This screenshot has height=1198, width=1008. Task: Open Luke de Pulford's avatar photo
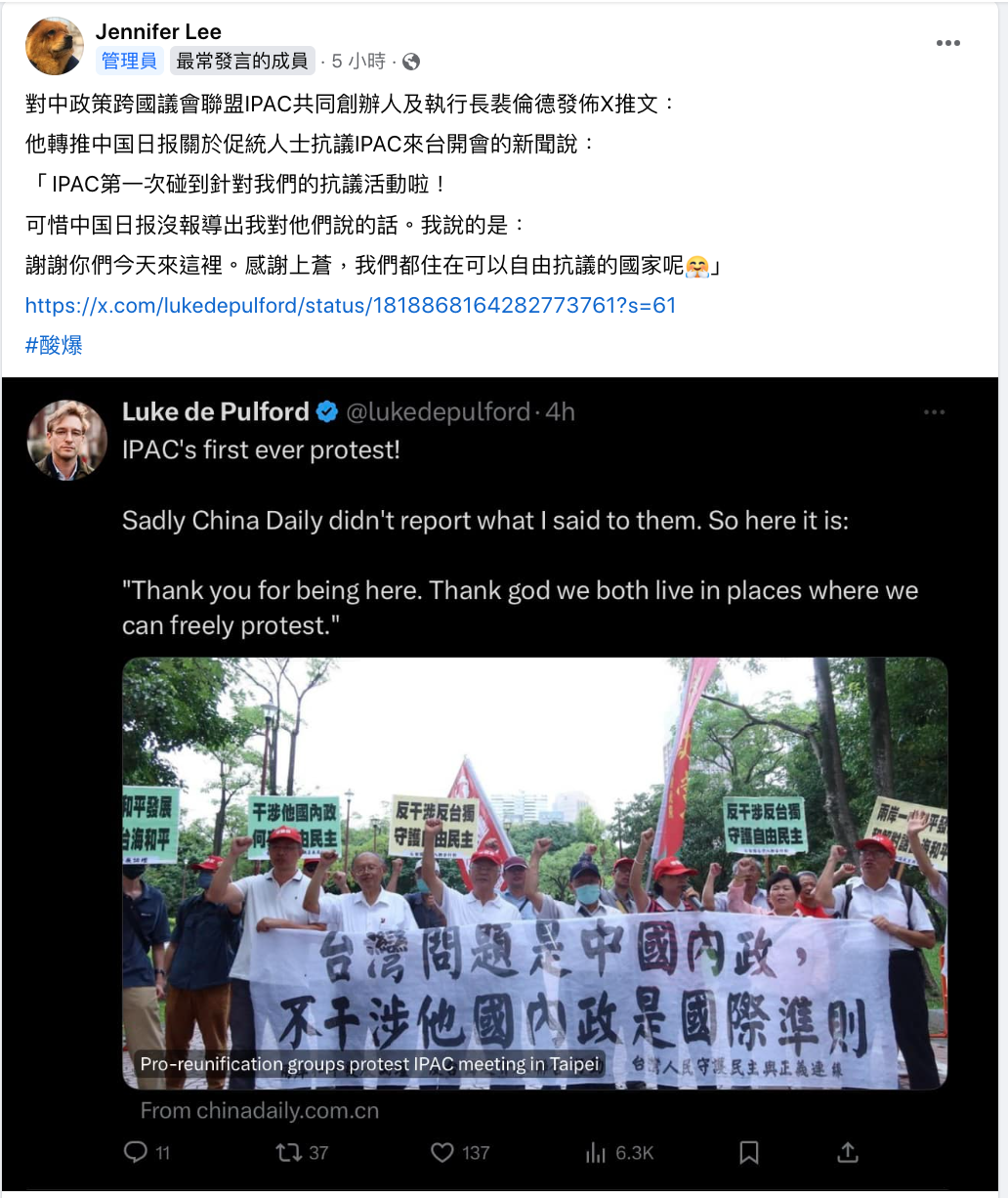(66, 440)
